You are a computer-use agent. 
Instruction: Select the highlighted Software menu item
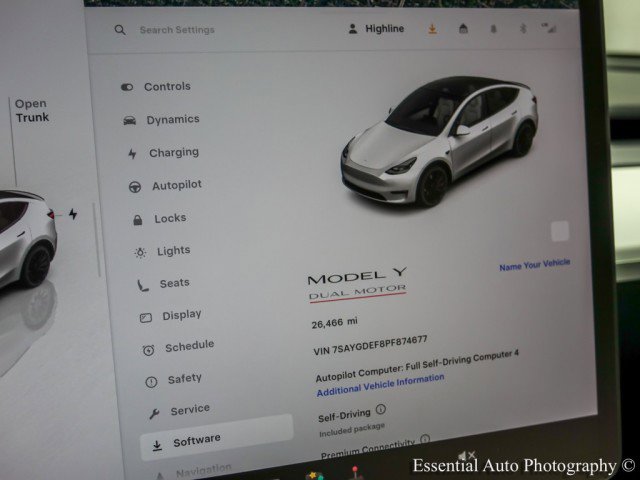pos(216,439)
